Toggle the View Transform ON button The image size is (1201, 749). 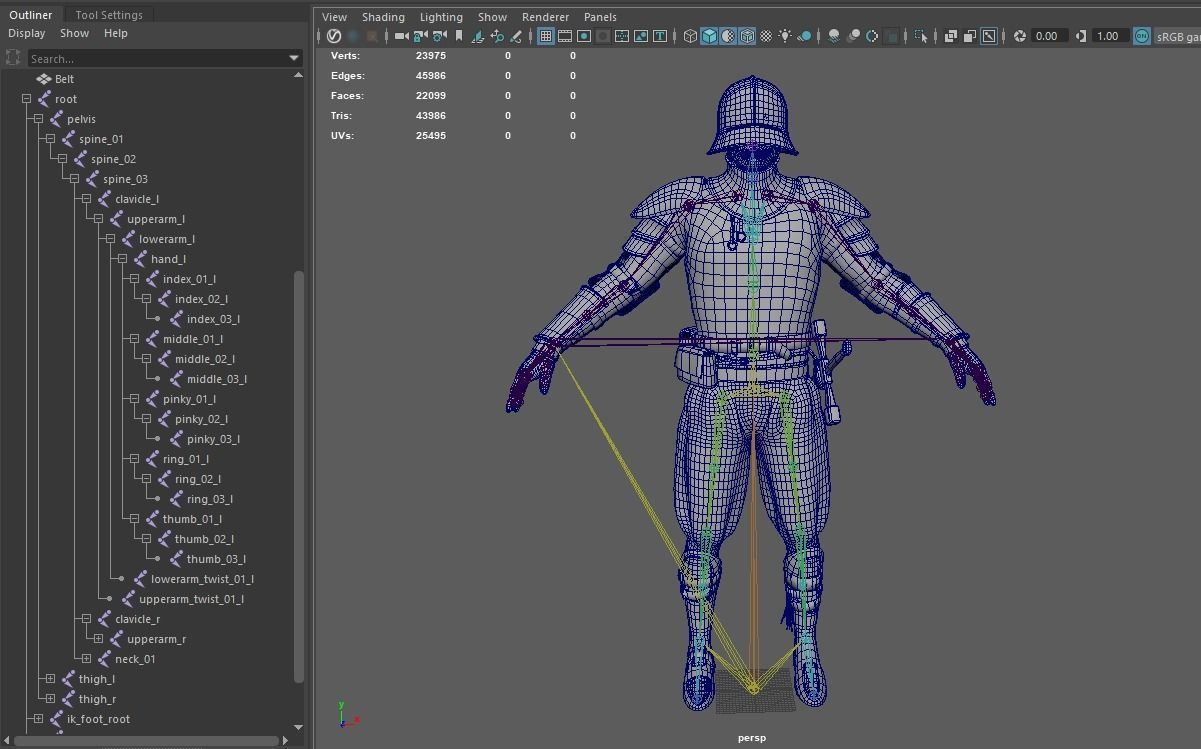pos(1141,36)
